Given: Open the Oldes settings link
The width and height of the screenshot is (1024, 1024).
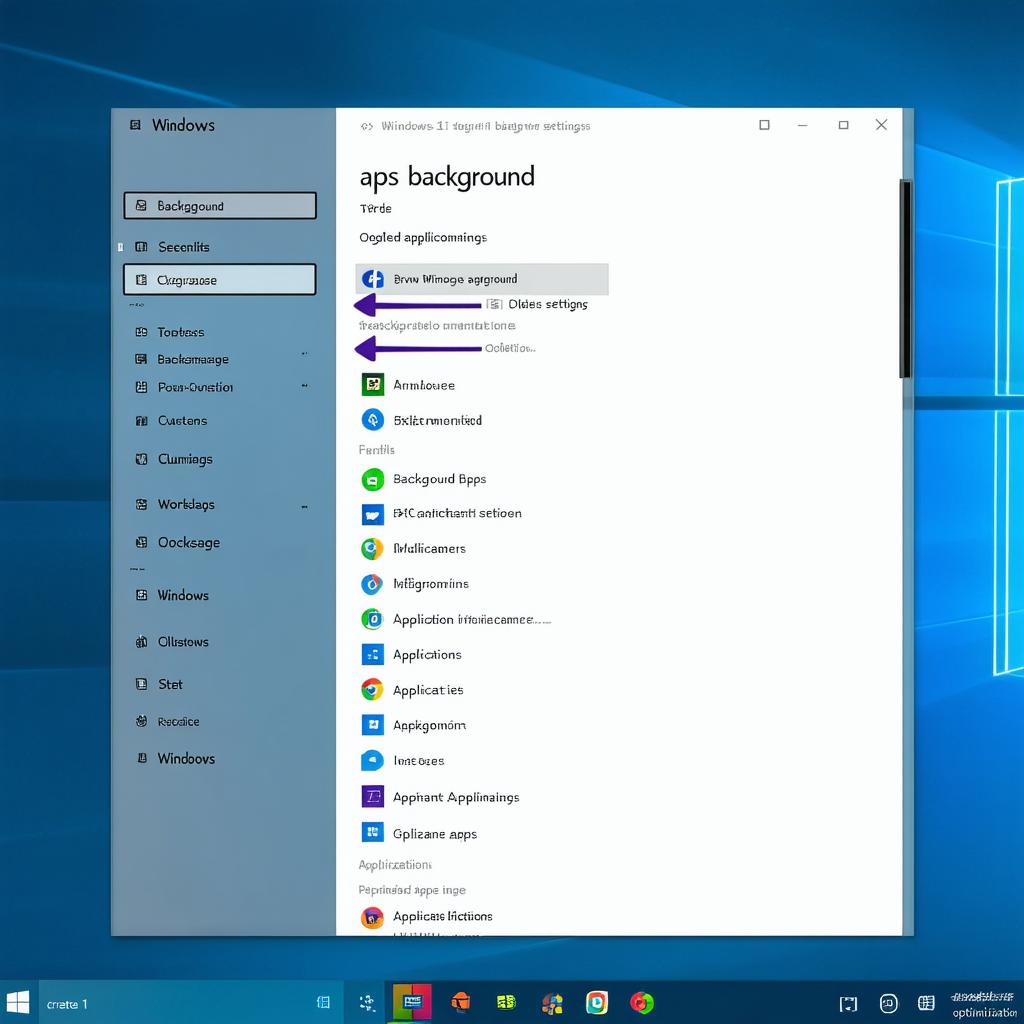Looking at the screenshot, I should 547,304.
